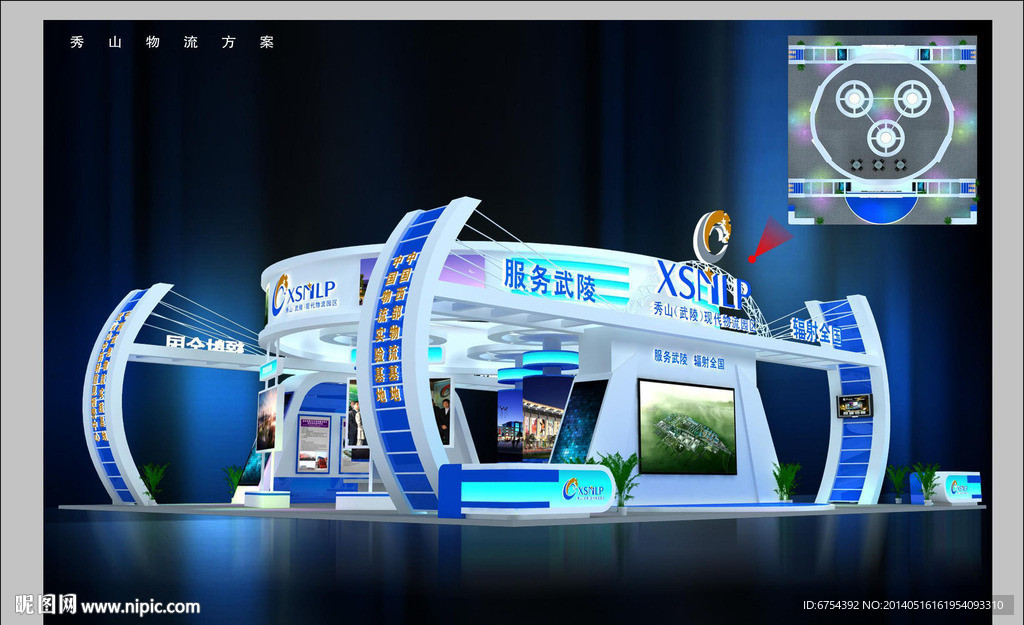Select the 服务武陵 sign on the ring
The height and width of the screenshot is (625, 1024).
coord(550,280)
